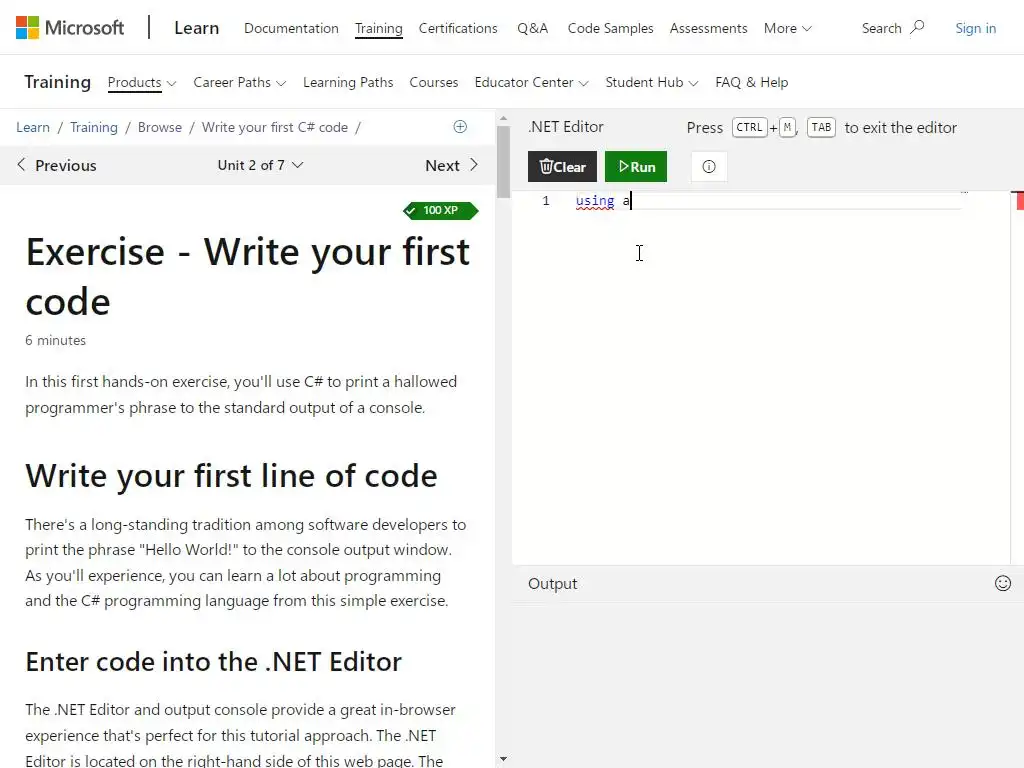Expand the Educator Center dropdown
The width and height of the screenshot is (1024, 768).
pyautogui.click(x=532, y=82)
